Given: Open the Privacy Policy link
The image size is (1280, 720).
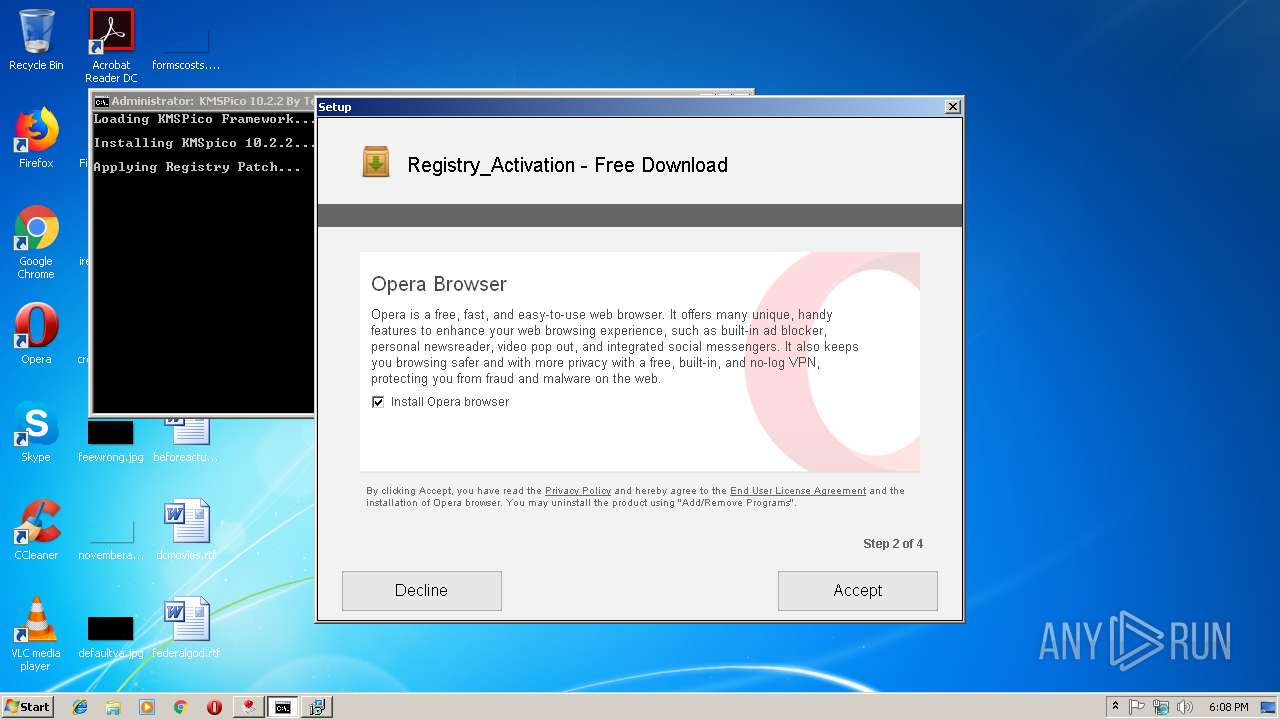Looking at the screenshot, I should pyautogui.click(x=578, y=491).
